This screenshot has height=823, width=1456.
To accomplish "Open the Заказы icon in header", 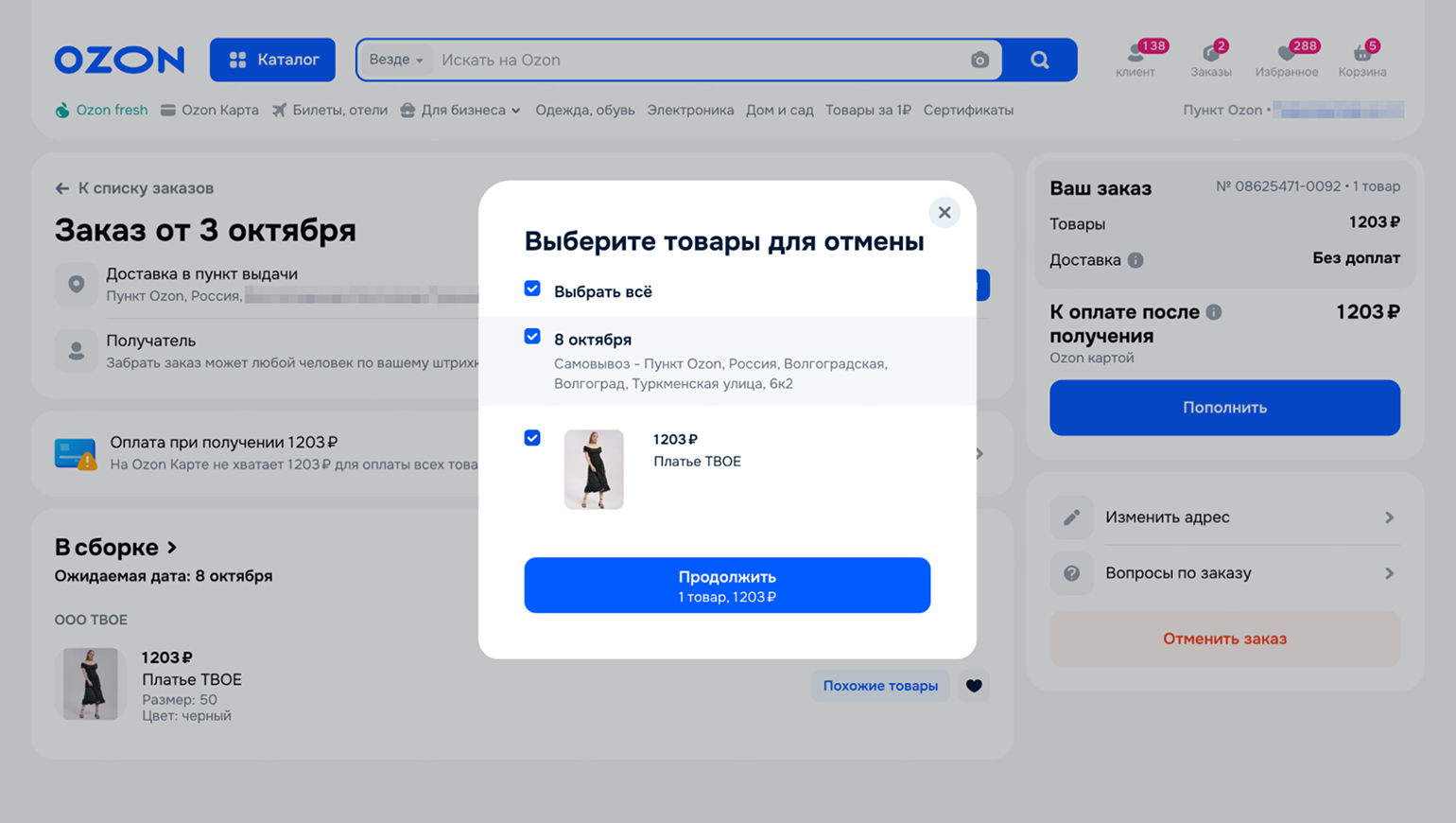I will click(x=1211, y=59).
